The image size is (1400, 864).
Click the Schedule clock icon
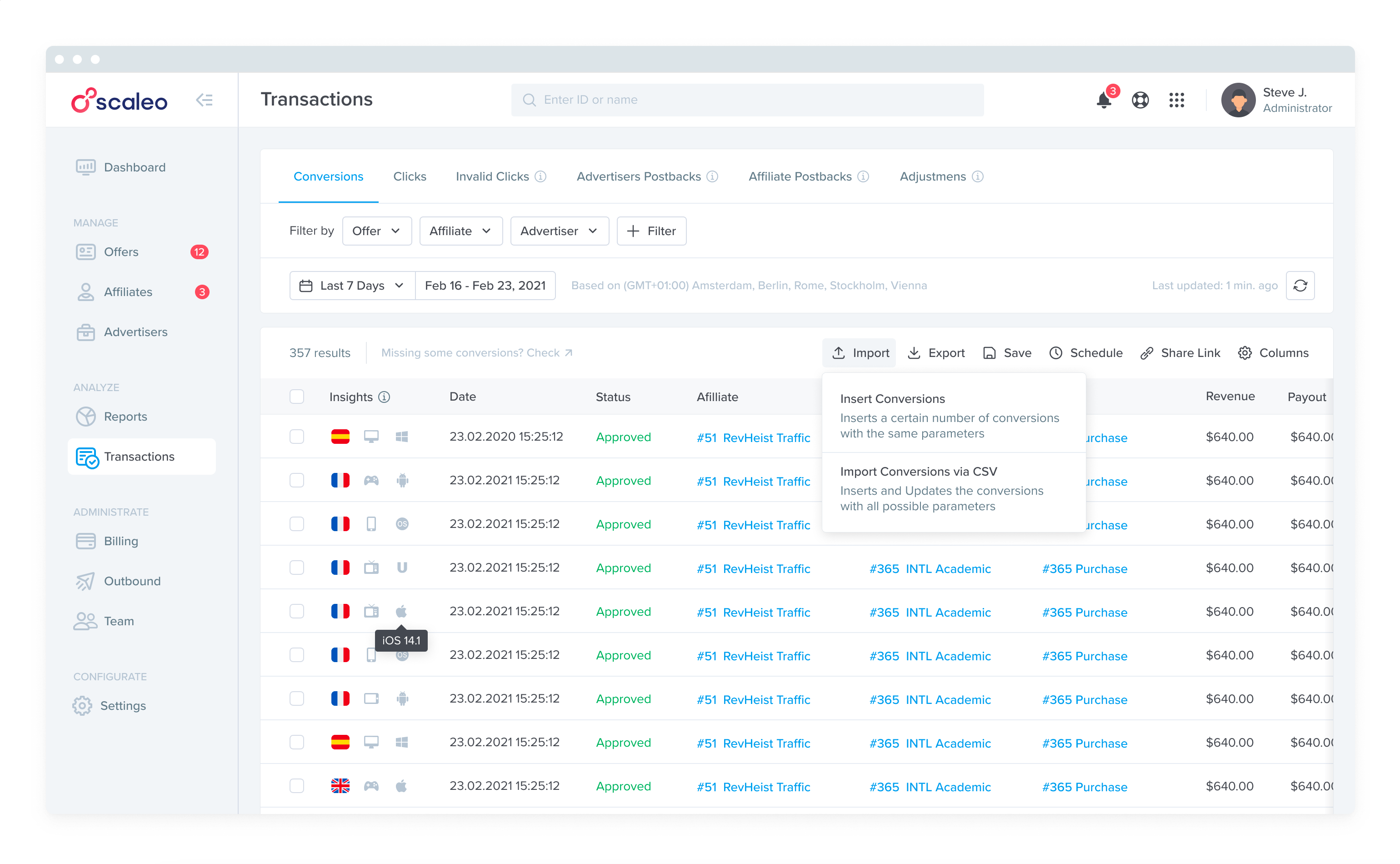tap(1055, 352)
